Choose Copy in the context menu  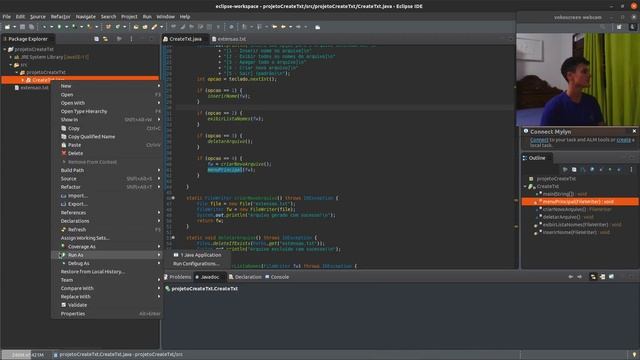107,128
